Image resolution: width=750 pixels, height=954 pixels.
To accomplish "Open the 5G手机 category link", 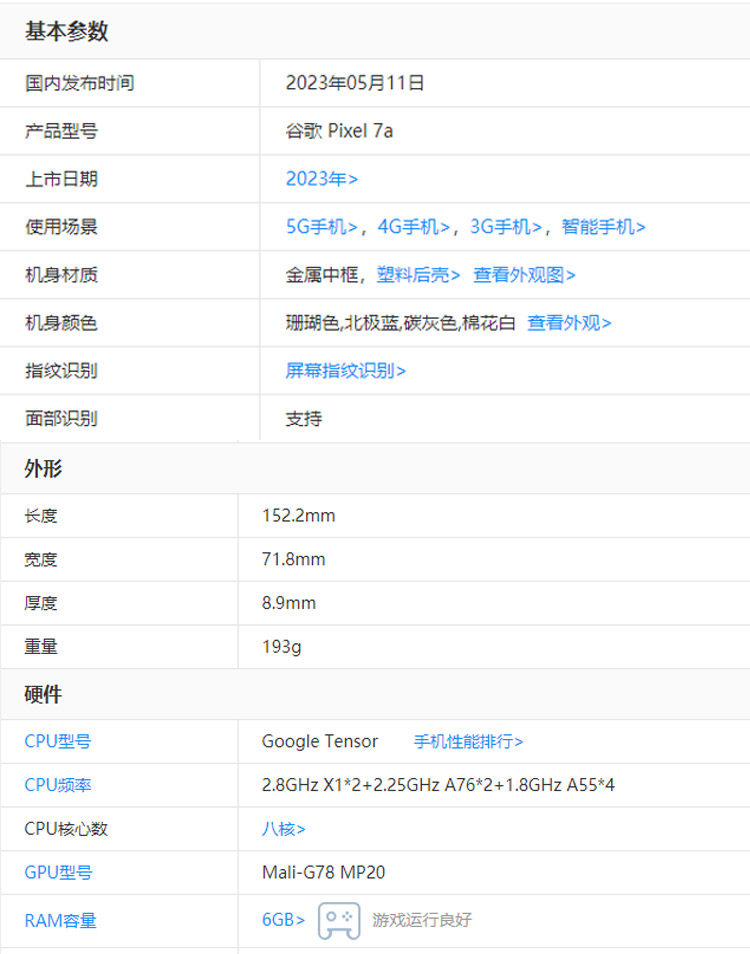I will [x=322, y=227].
